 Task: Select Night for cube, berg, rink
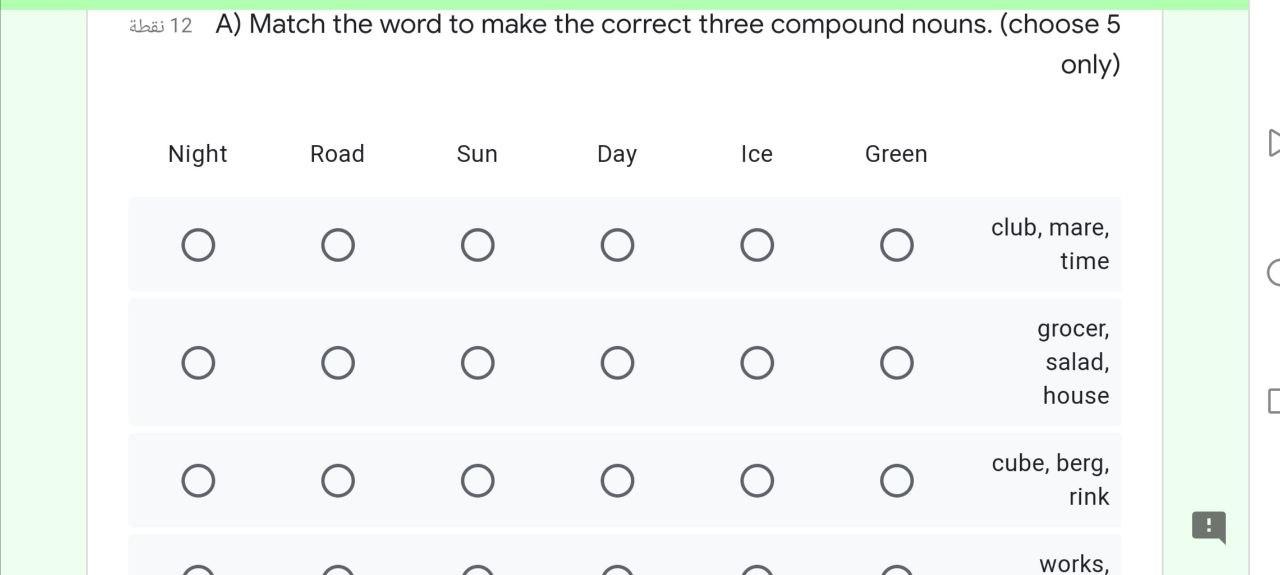198,481
